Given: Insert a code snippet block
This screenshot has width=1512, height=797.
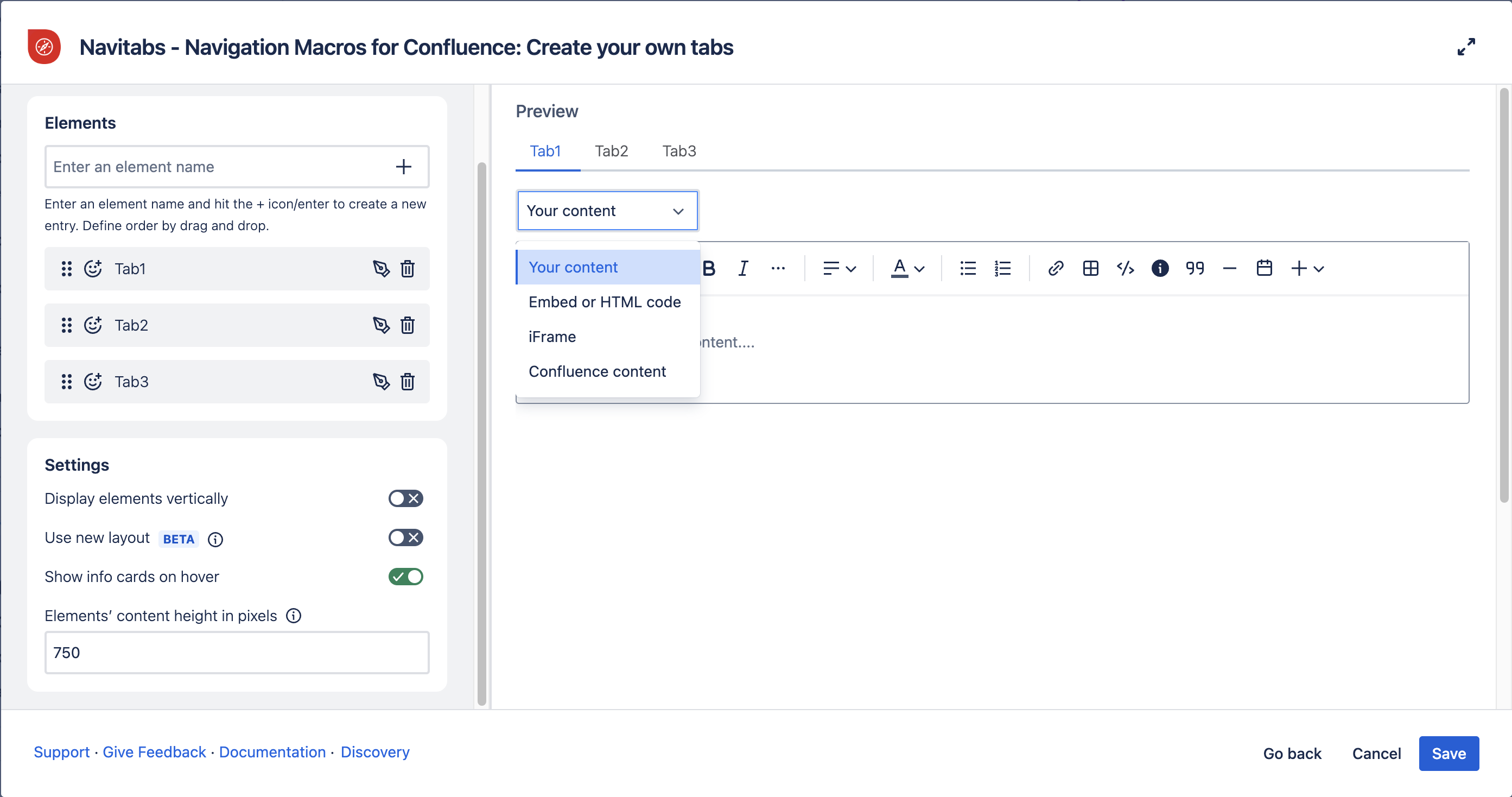Looking at the screenshot, I should (x=1125, y=268).
